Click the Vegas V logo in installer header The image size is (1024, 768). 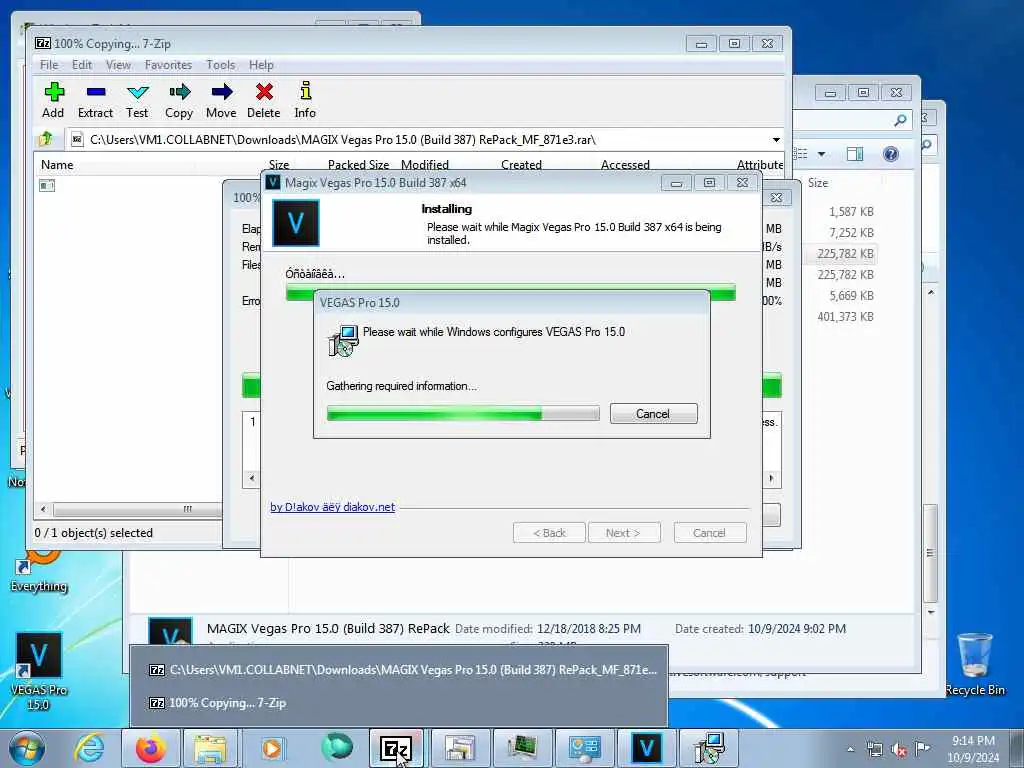(x=296, y=223)
